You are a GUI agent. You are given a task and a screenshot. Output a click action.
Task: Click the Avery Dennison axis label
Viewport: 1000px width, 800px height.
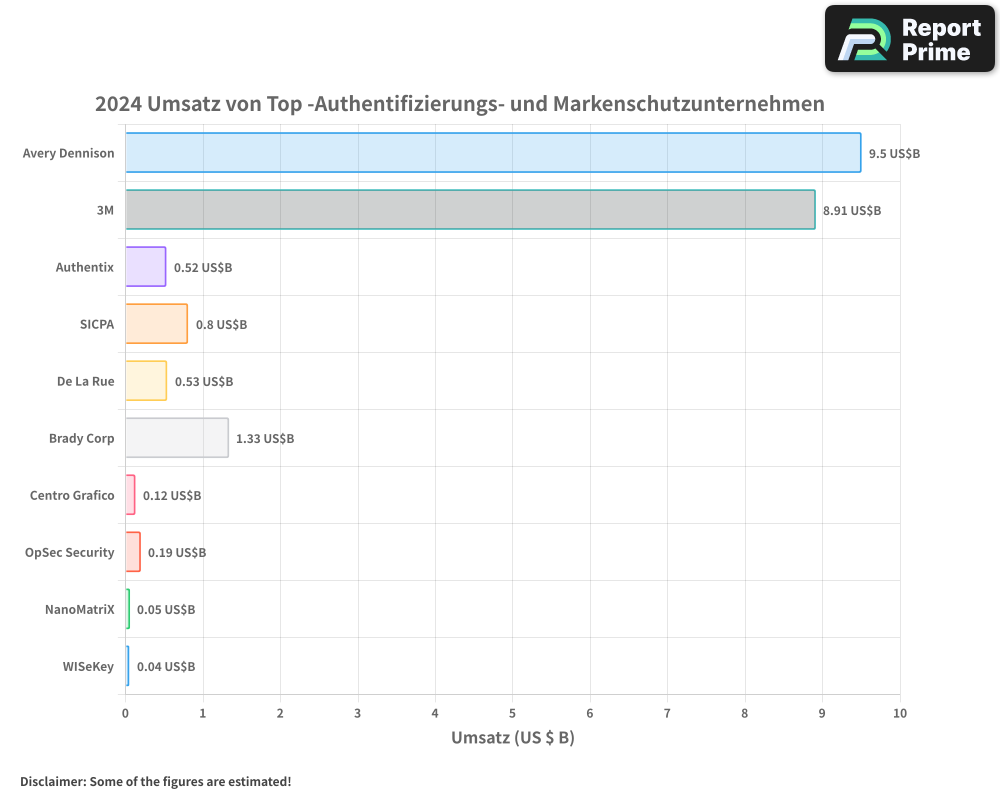(x=68, y=153)
